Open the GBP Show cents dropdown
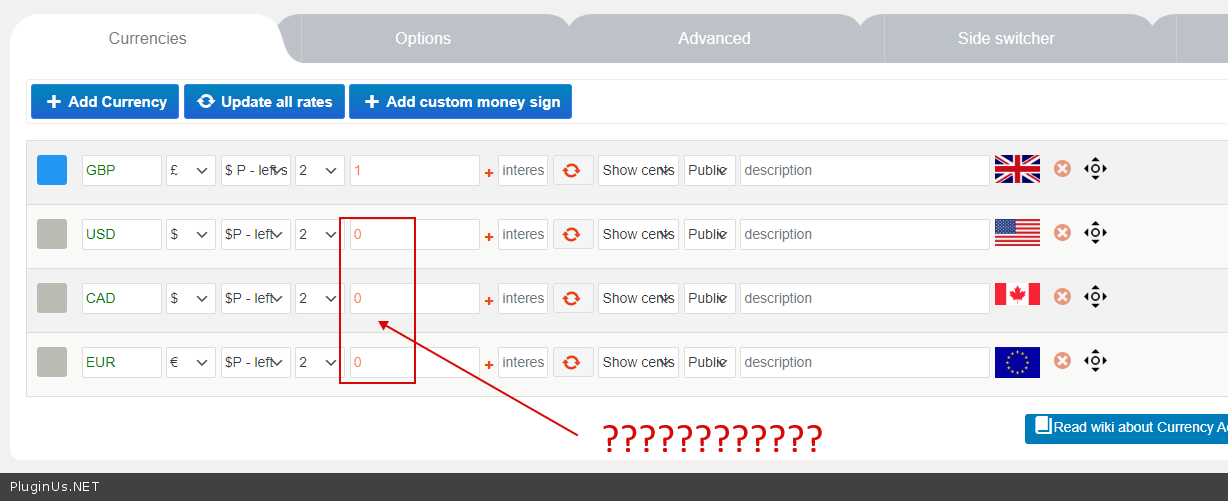Viewport: 1228px width, 501px height. [639, 170]
